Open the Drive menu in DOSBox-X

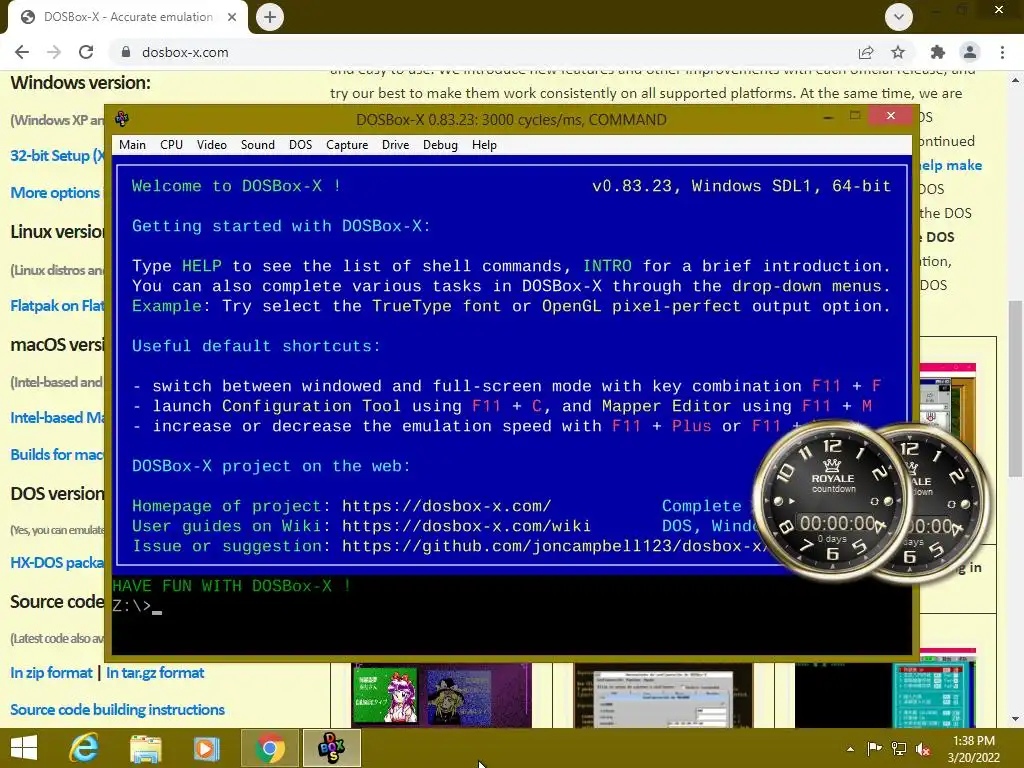(x=395, y=145)
